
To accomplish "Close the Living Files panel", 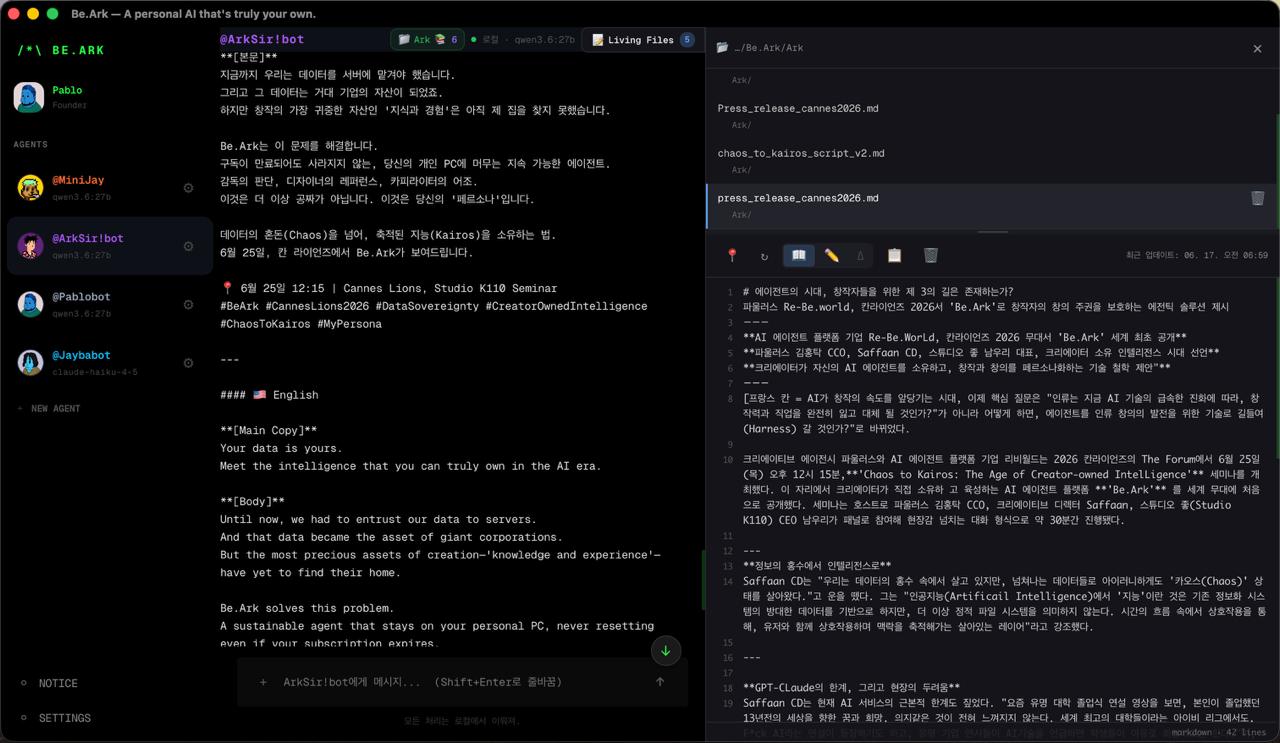I will (1257, 48).
